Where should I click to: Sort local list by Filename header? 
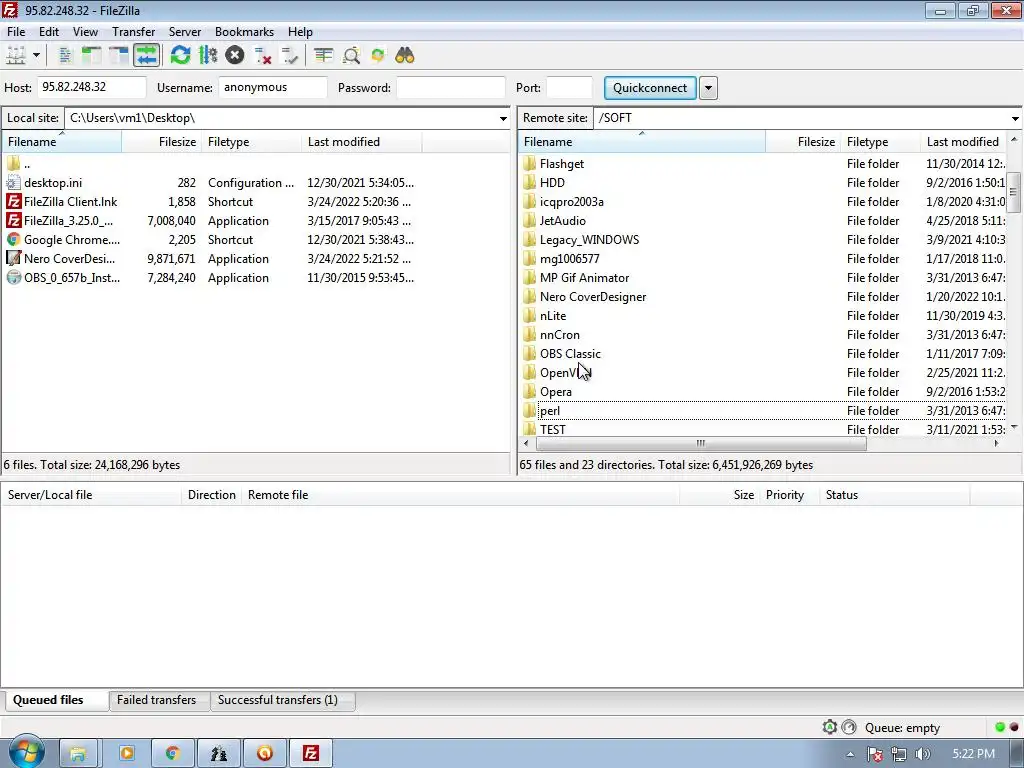(61, 142)
